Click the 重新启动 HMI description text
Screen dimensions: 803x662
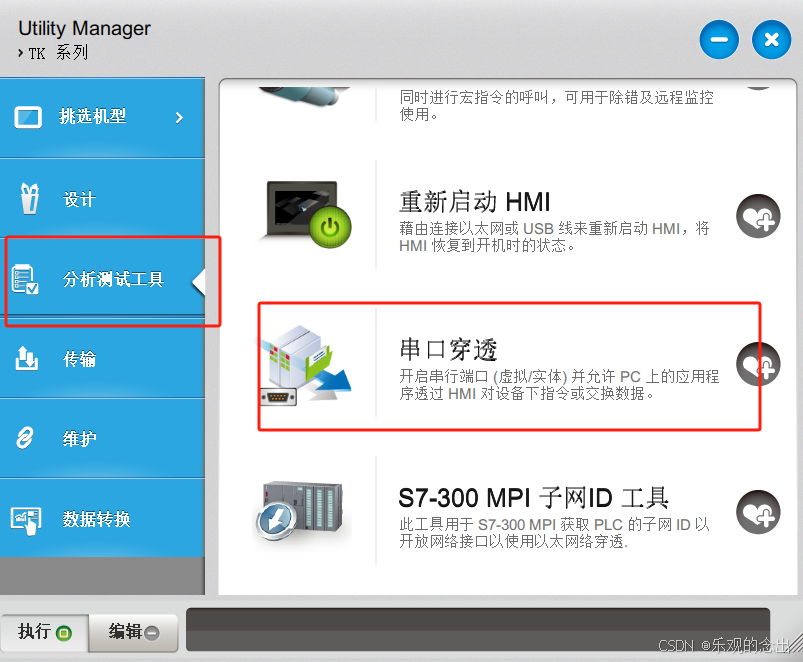tap(554, 237)
